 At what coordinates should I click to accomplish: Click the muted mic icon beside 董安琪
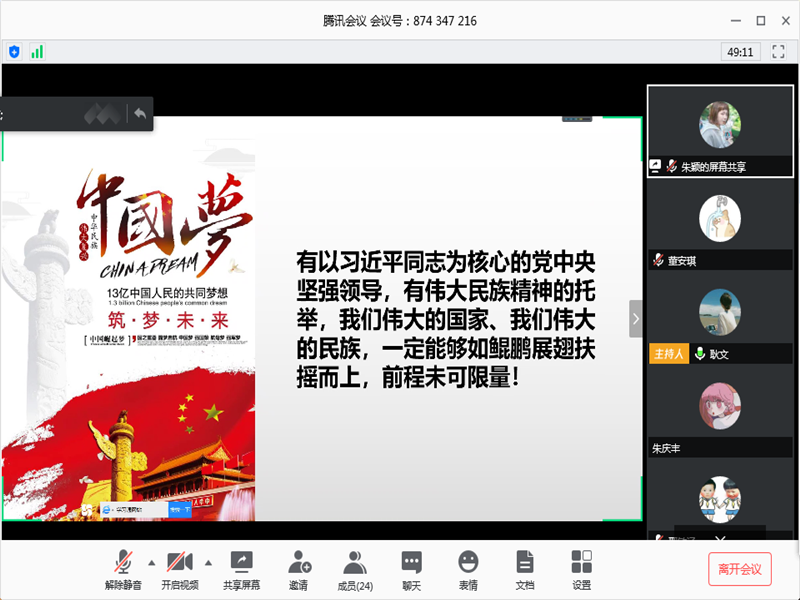[x=658, y=260]
